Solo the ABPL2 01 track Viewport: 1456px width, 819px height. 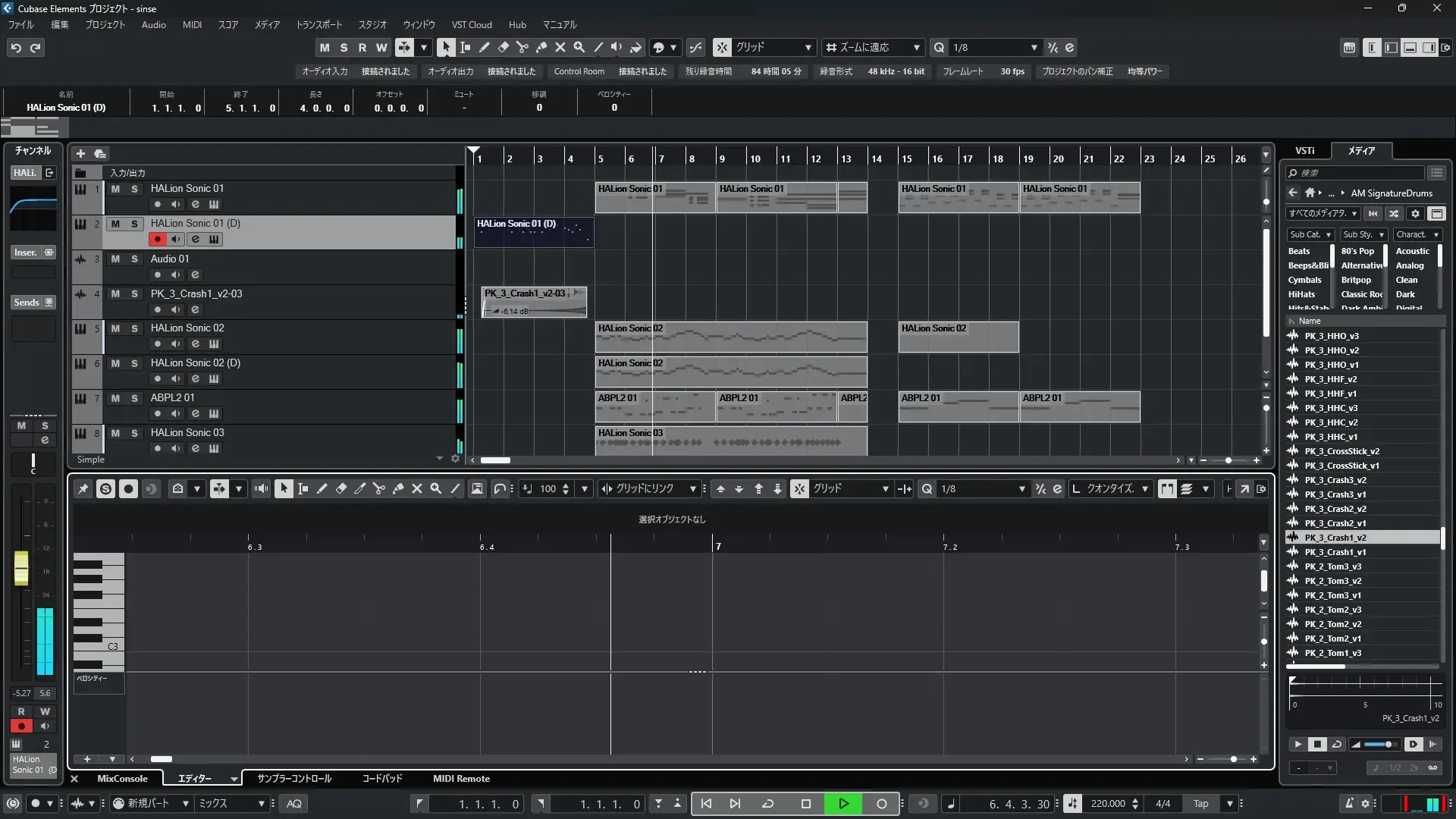tap(134, 398)
